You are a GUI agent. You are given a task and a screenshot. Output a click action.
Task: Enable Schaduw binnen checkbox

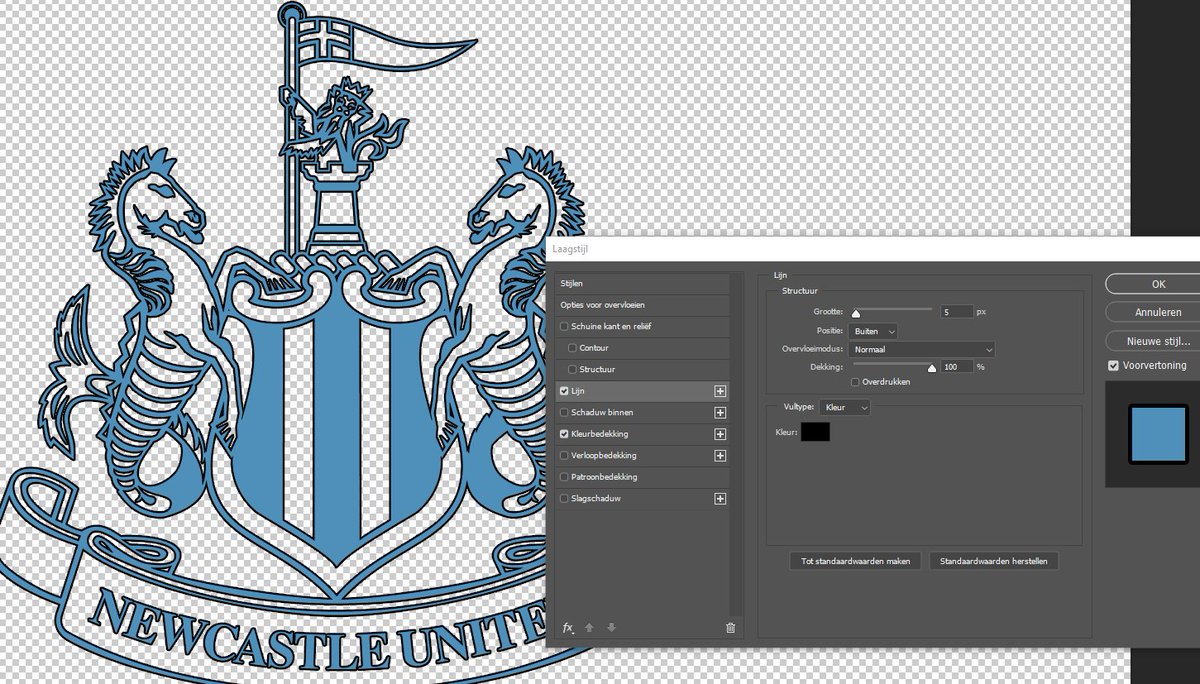(x=565, y=412)
